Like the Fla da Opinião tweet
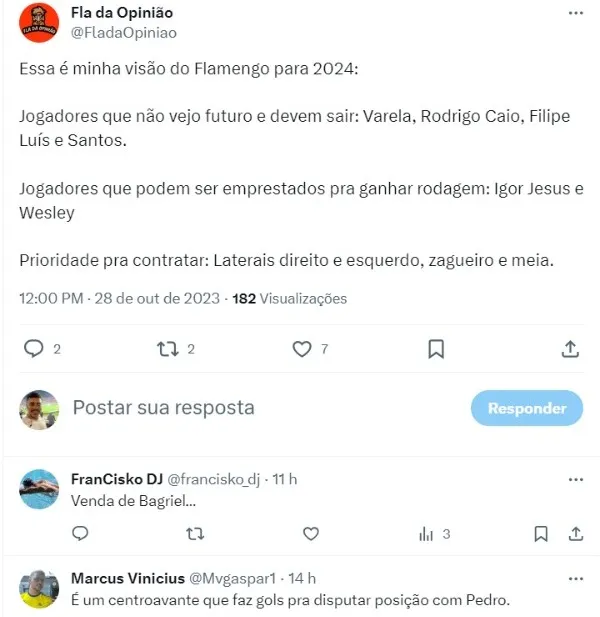600x617 pixels. pos(302,349)
